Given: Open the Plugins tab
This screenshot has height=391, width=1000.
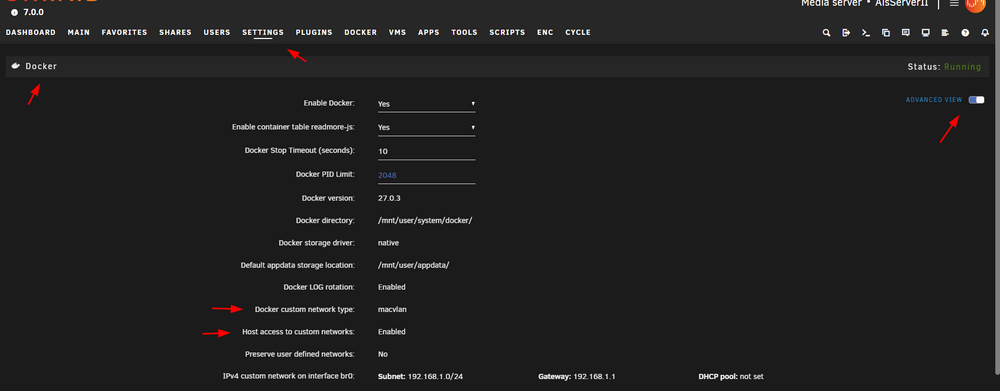Looking at the screenshot, I should (314, 33).
